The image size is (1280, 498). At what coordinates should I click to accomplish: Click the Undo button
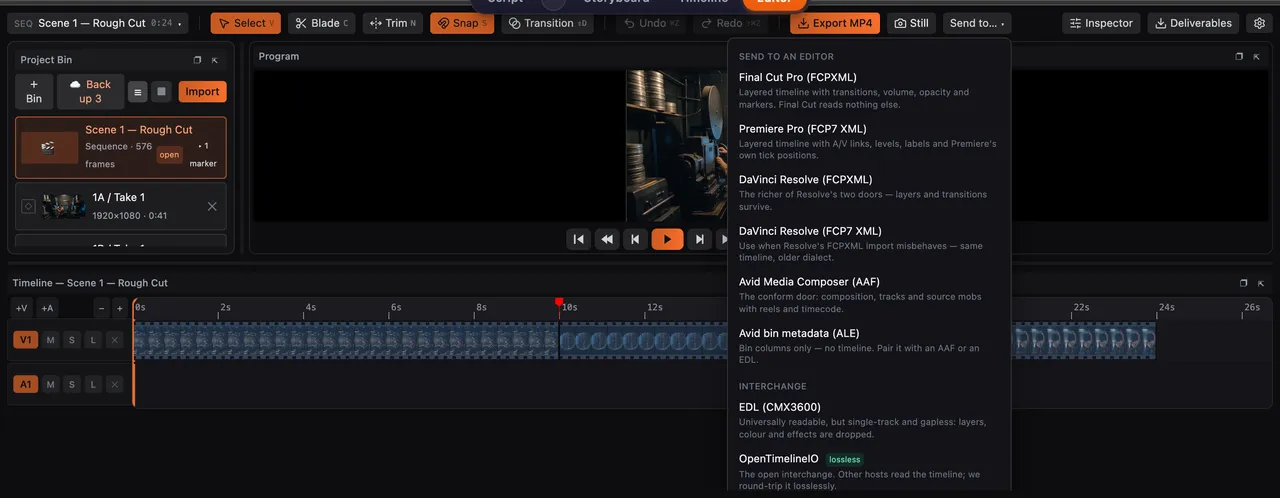tap(650, 23)
